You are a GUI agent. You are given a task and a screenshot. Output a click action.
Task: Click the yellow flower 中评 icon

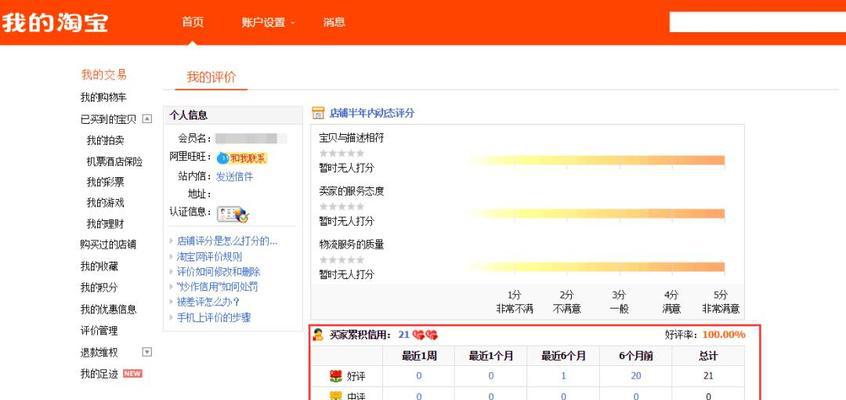(x=336, y=396)
